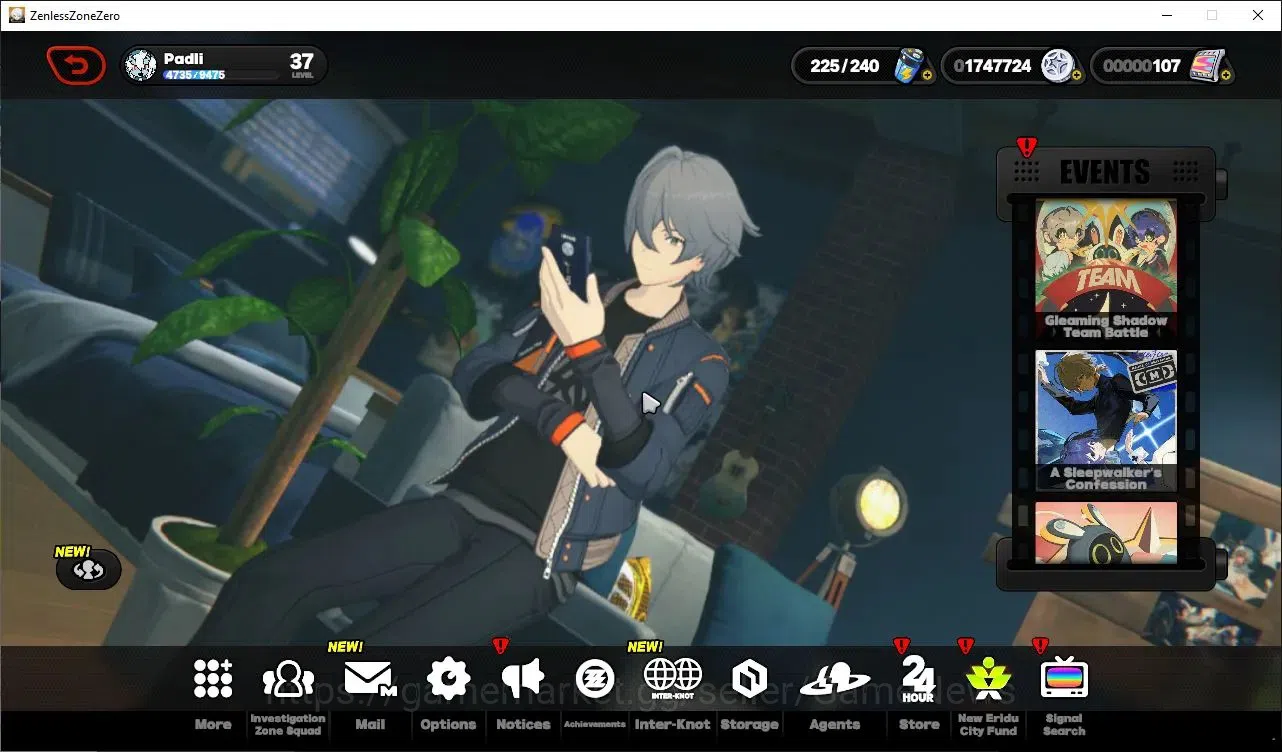Close the ZenlessZoneZero window
Image resolution: width=1282 pixels, height=752 pixels.
pyautogui.click(x=1258, y=15)
